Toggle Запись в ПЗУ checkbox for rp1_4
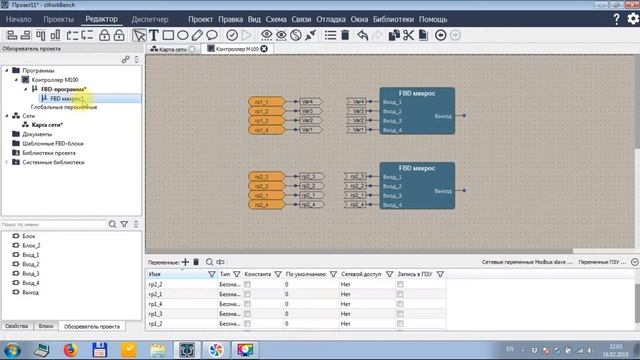Viewport: 640px width, 360px height. click(400, 304)
